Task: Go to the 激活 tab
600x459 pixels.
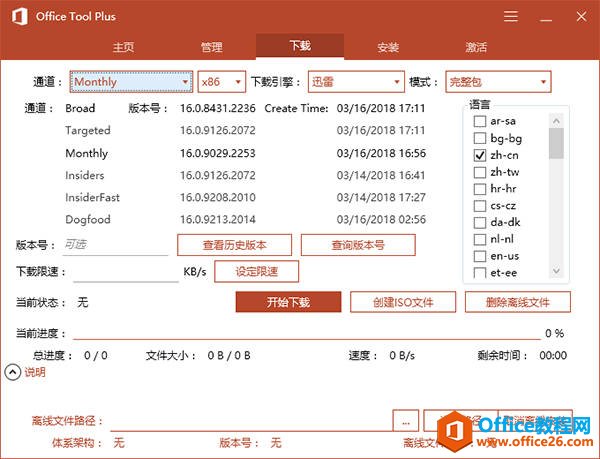Action: tap(476, 47)
